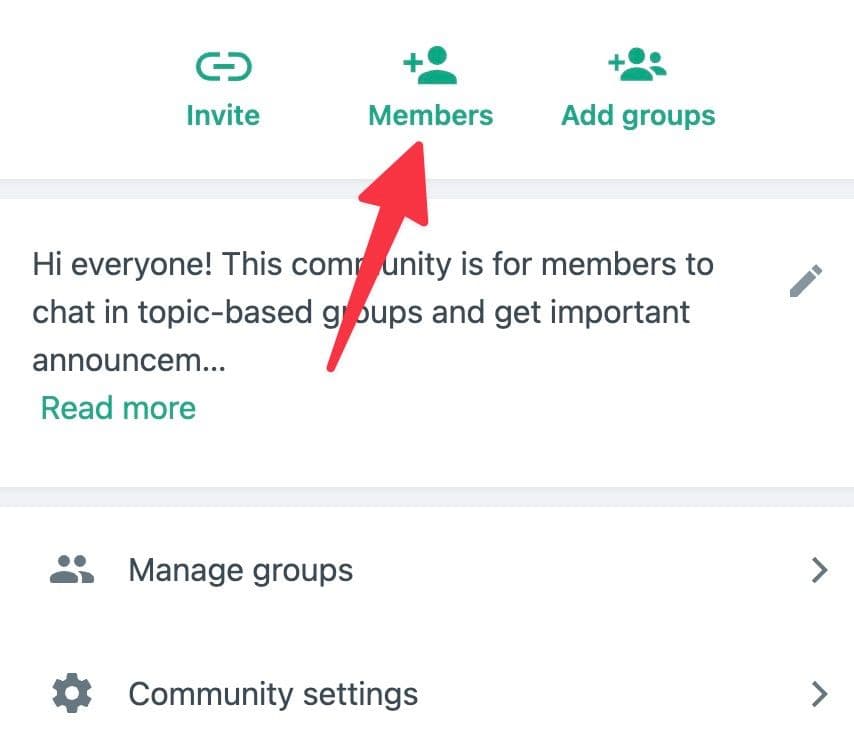The width and height of the screenshot is (854, 746).
Task: Tap the pencil icon to edit description
Action: pyautogui.click(x=806, y=281)
